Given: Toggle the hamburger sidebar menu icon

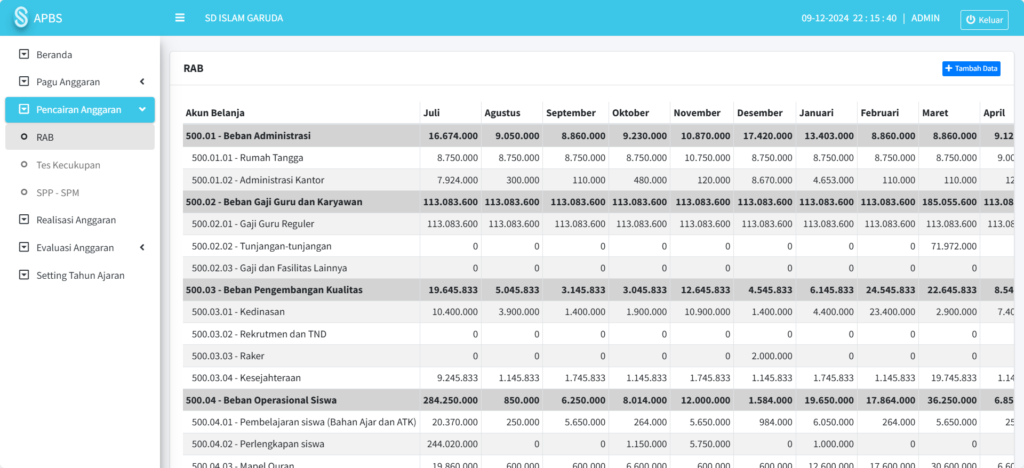Looking at the screenshot, I should [180, 18].
